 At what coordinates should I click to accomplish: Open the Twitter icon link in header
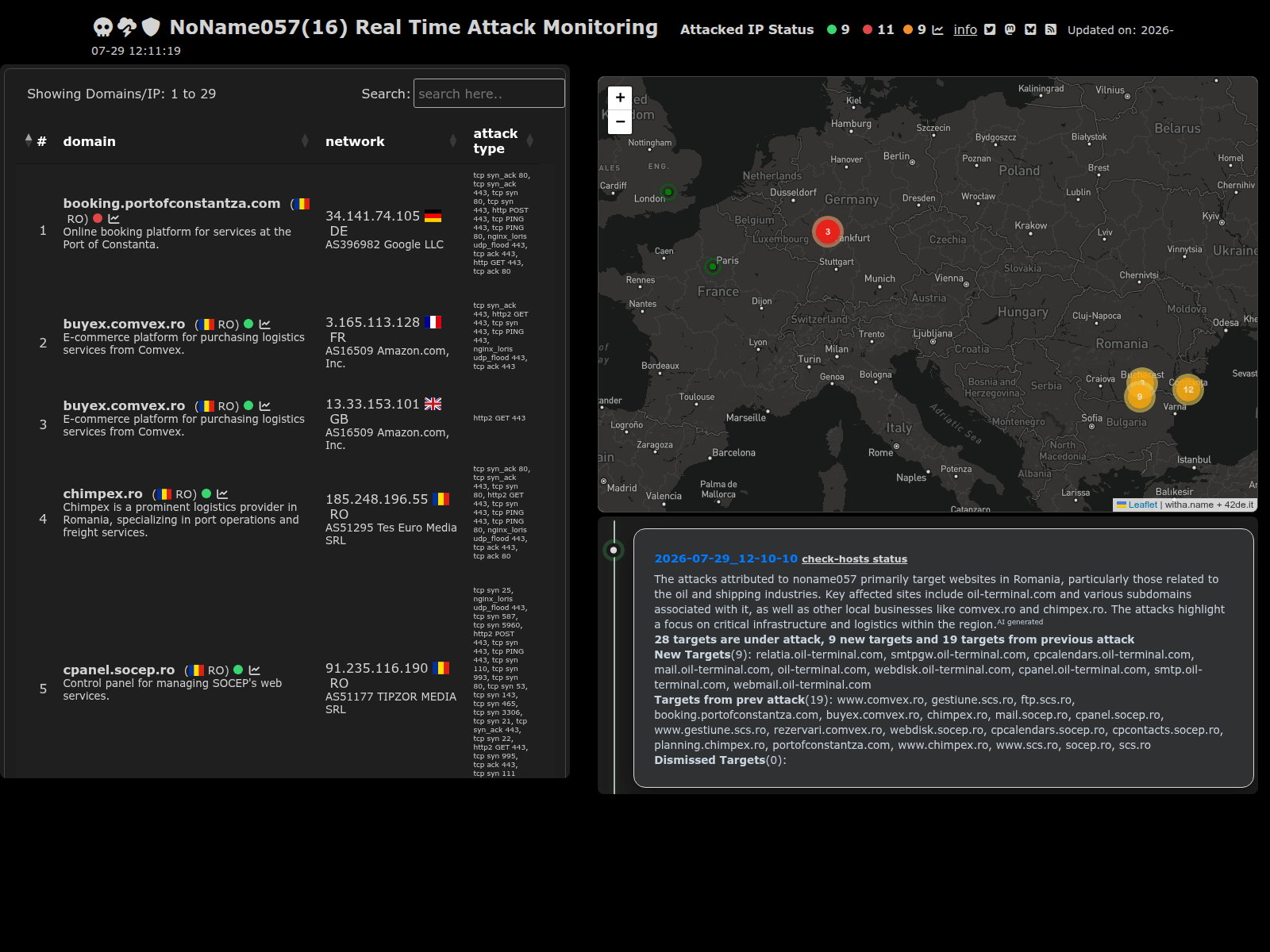click(990, 30)
